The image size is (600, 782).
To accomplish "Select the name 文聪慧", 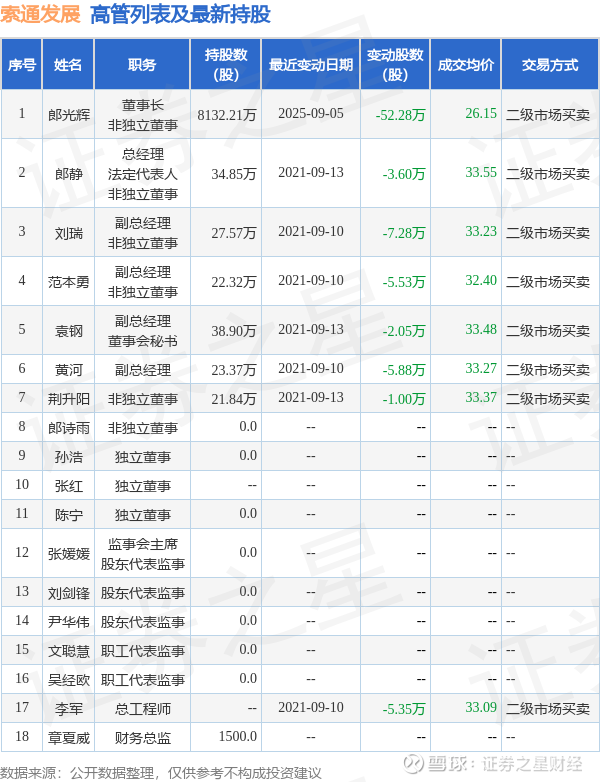I will [69, 650].
